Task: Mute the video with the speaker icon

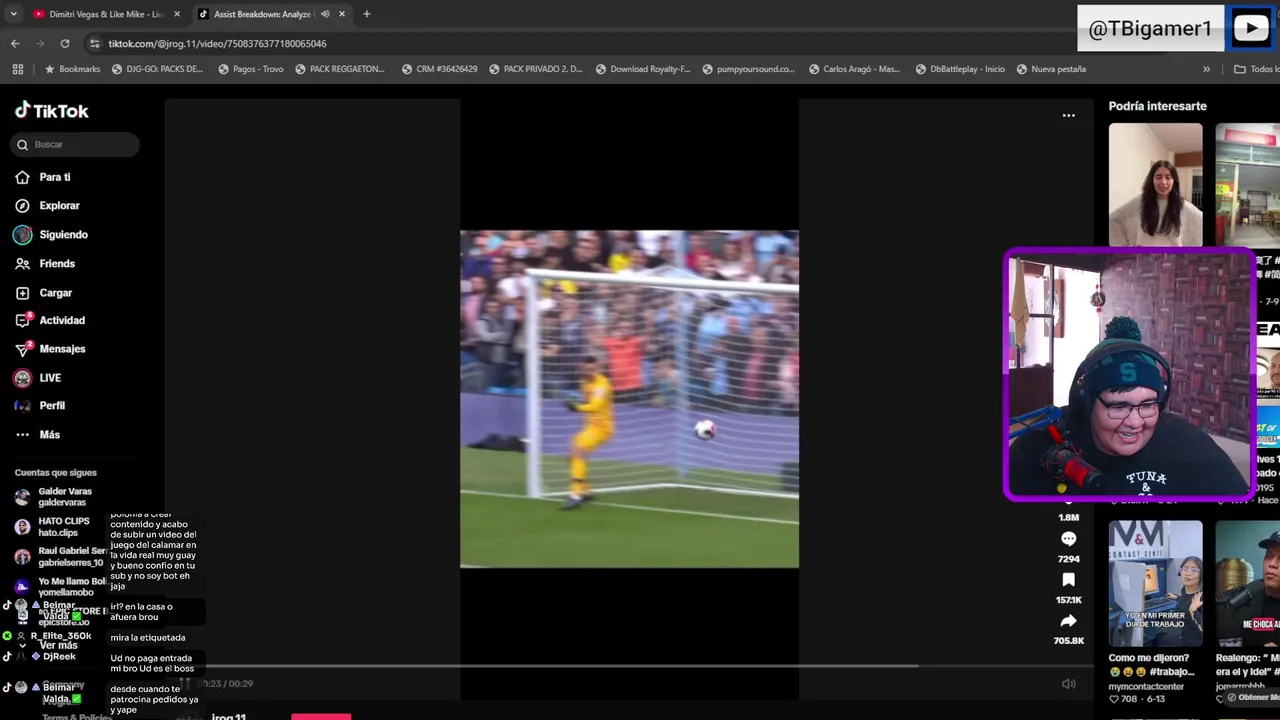Action: 1068,684
